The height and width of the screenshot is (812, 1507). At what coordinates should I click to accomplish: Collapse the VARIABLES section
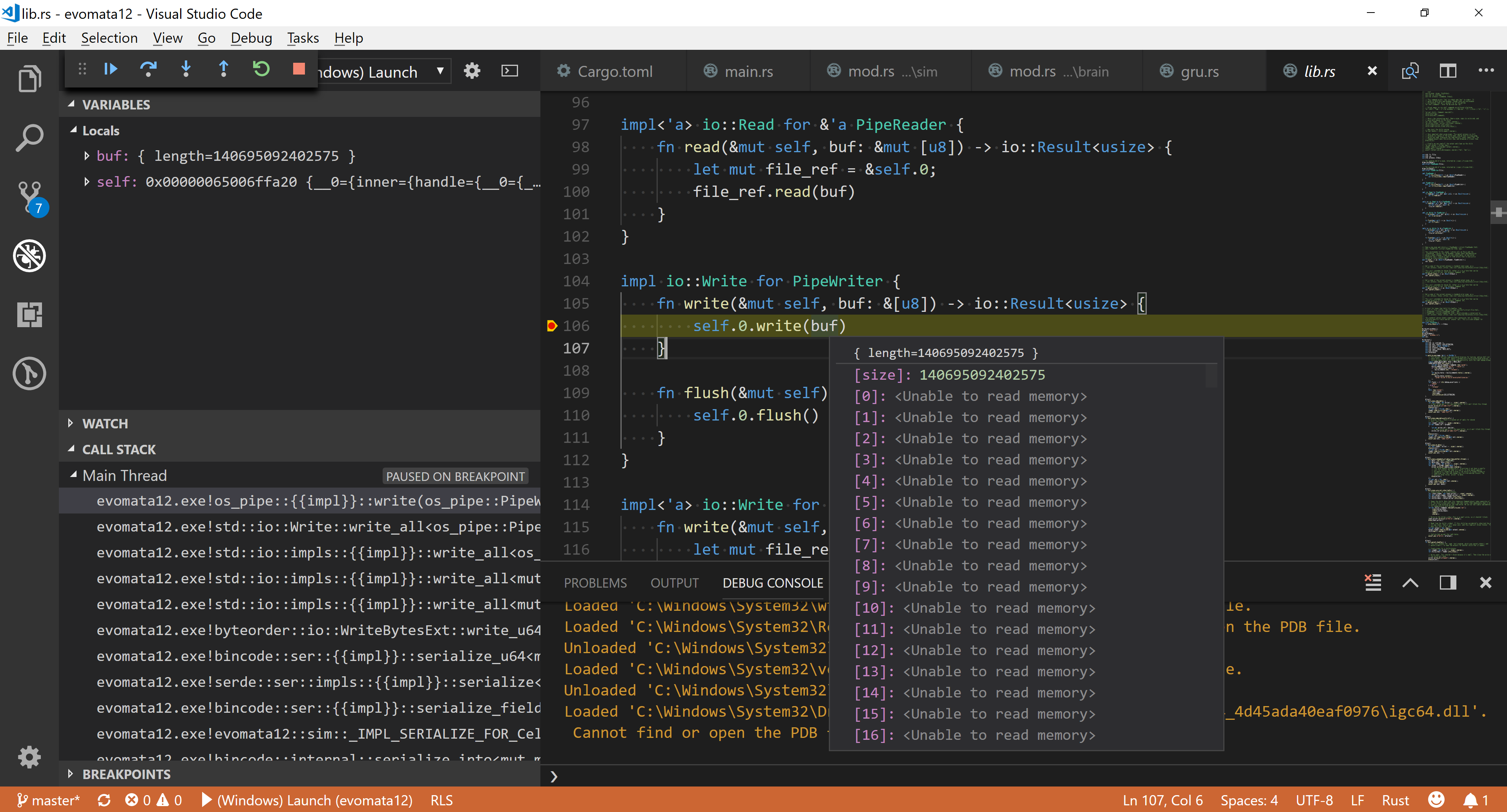coord(299,105)
